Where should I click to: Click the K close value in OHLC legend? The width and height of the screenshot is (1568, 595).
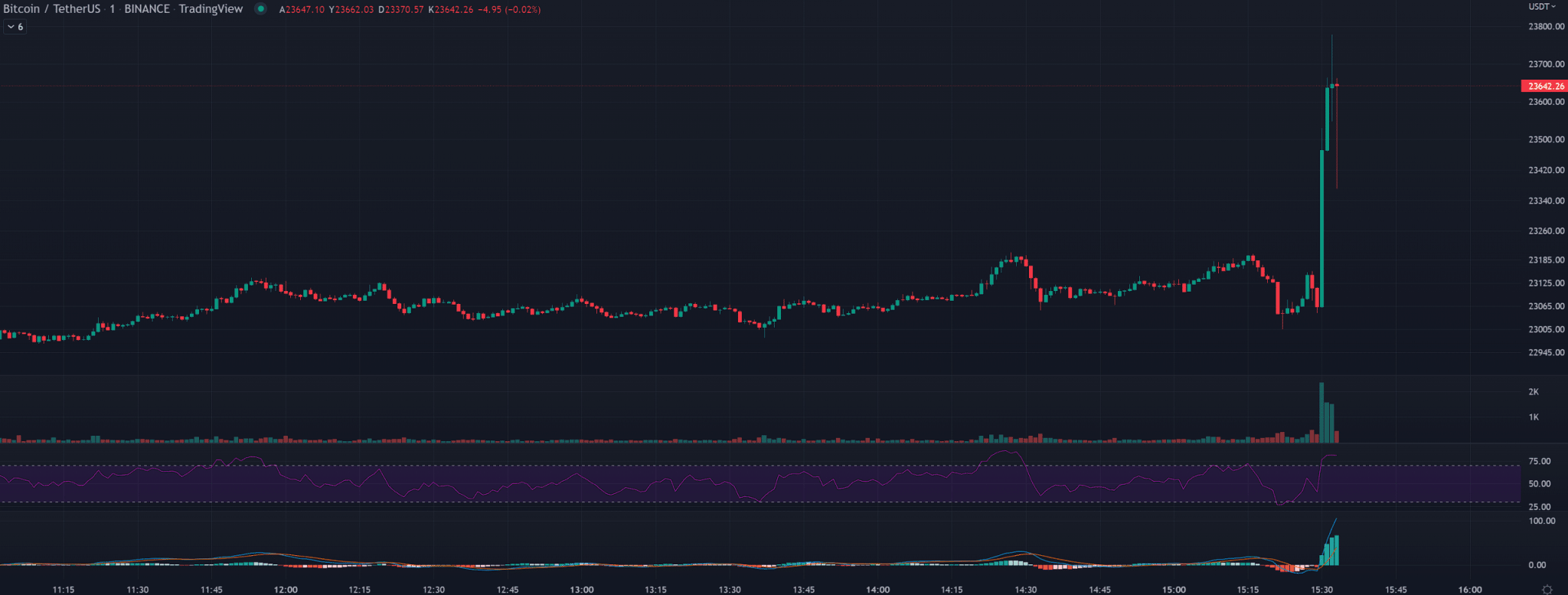coord(451,10)
